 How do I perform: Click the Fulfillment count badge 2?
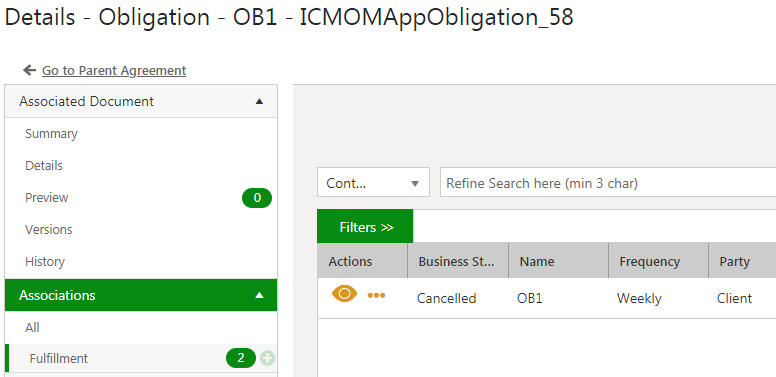point(241,358)
